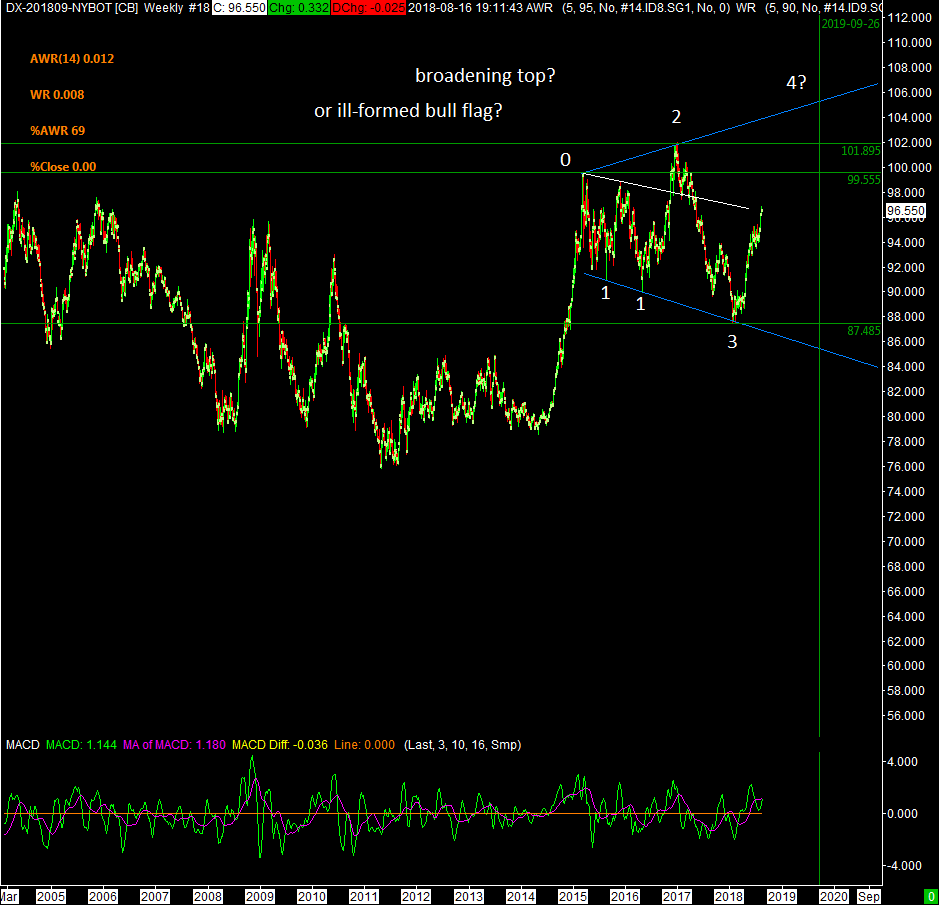Image resolution: width=939 pixels, height=905 pixels.
Task: Click the 2015 year label on the time axis
Action: [x=573, y=897]
